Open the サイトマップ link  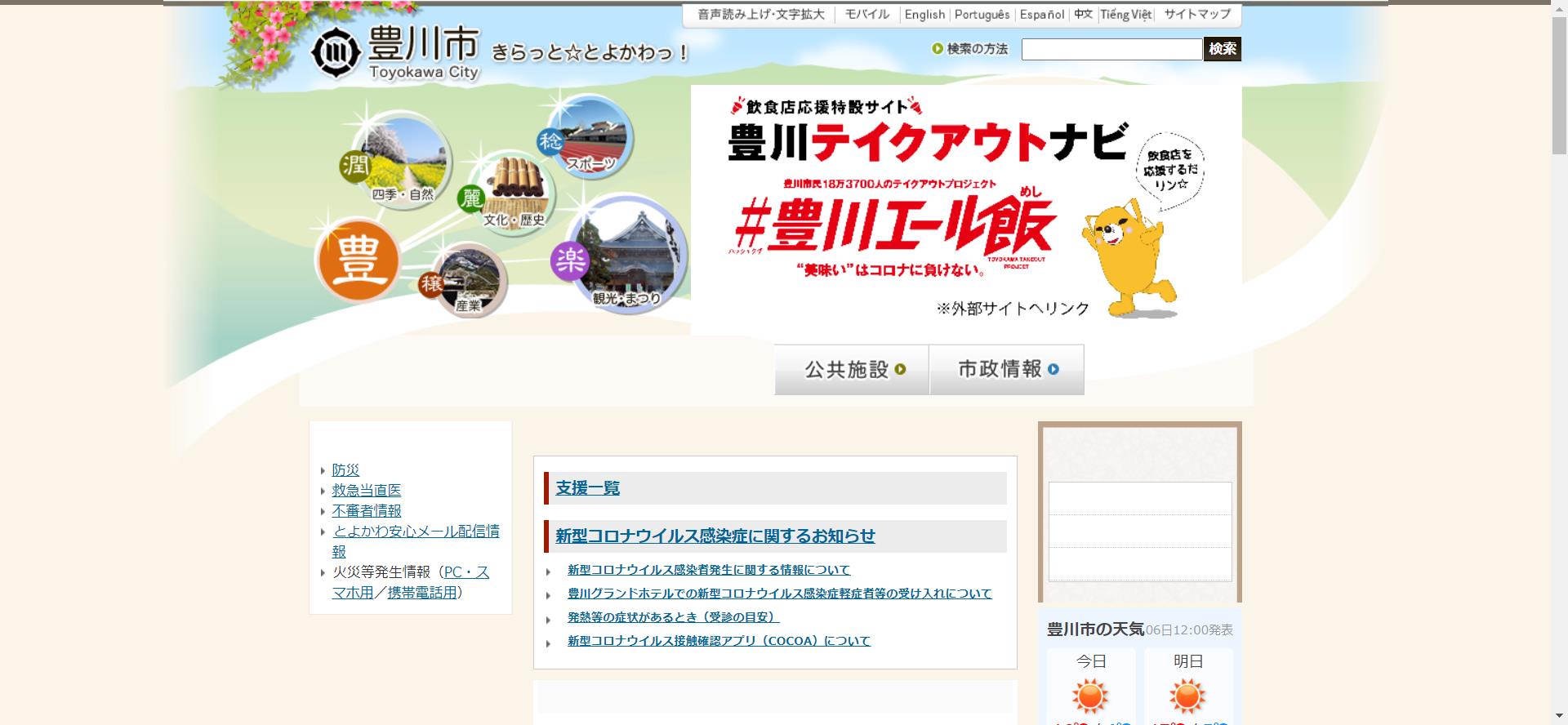click(1196, 15)
